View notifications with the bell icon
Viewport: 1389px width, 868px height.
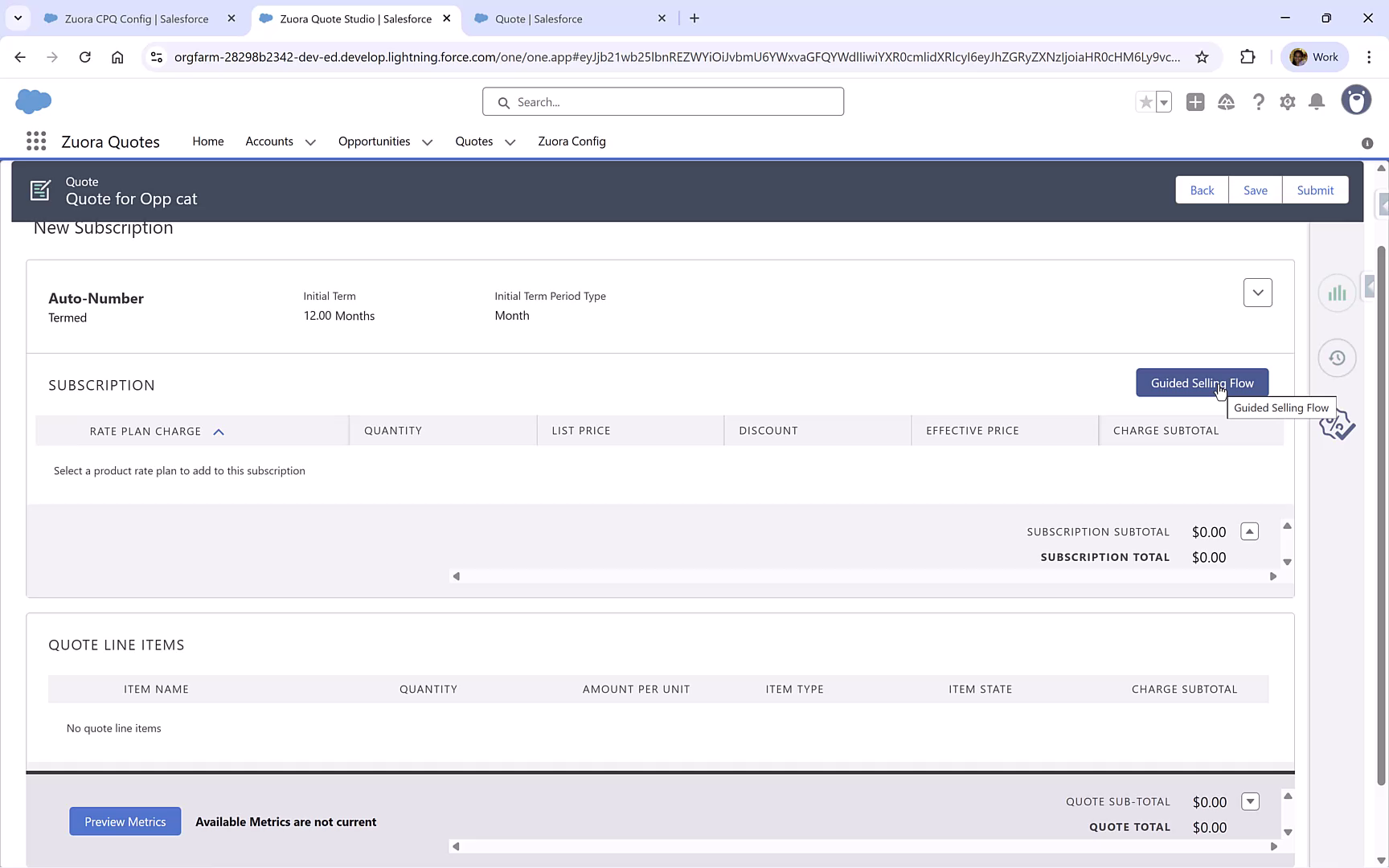click(x=1316, y=102)
